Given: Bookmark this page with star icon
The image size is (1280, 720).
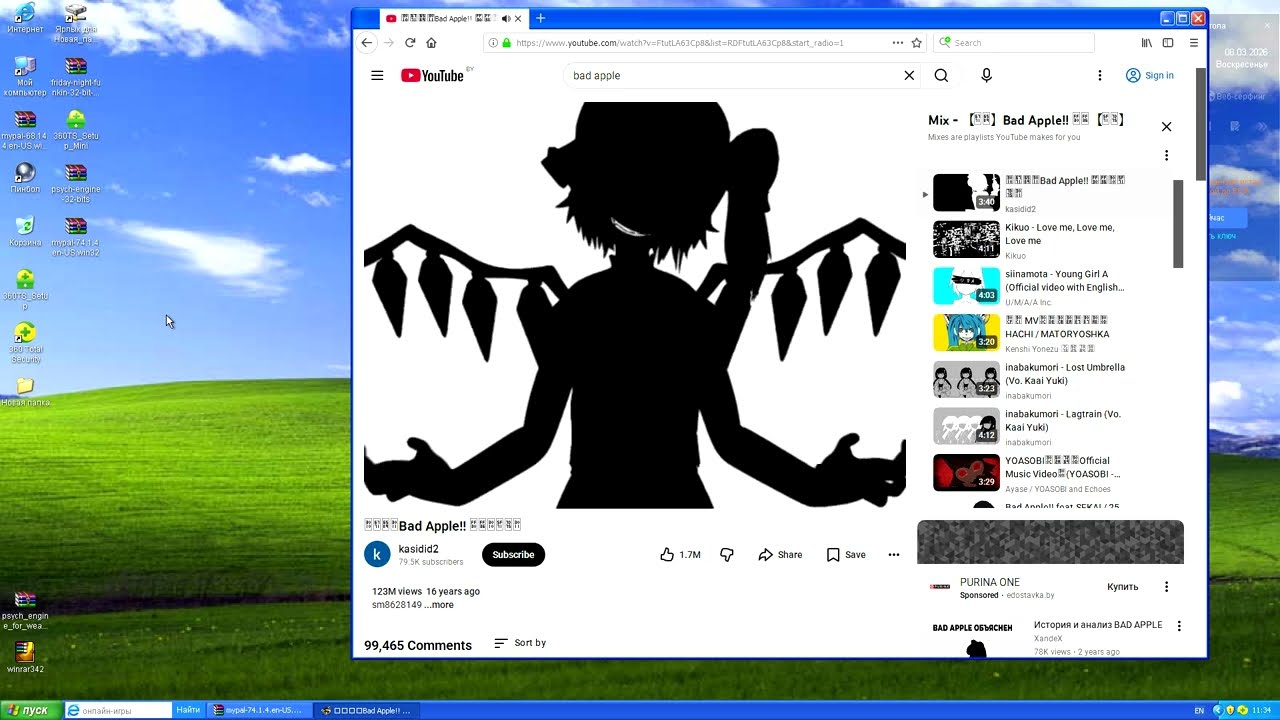Looking at the screenshot, I should (x=916, y=43).
